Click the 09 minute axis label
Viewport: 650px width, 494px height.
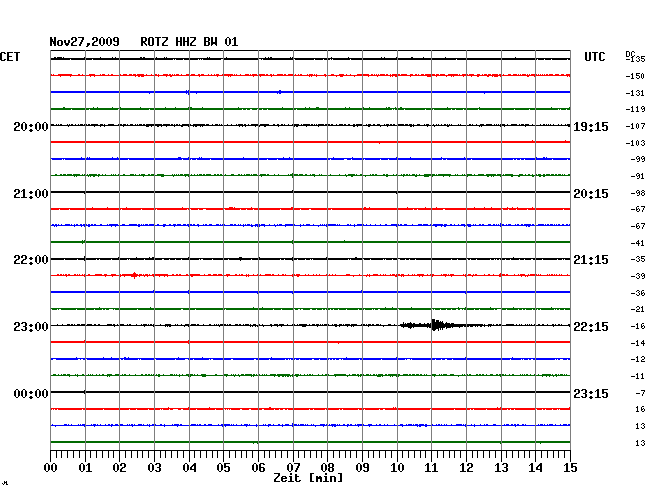coord(362,468)
